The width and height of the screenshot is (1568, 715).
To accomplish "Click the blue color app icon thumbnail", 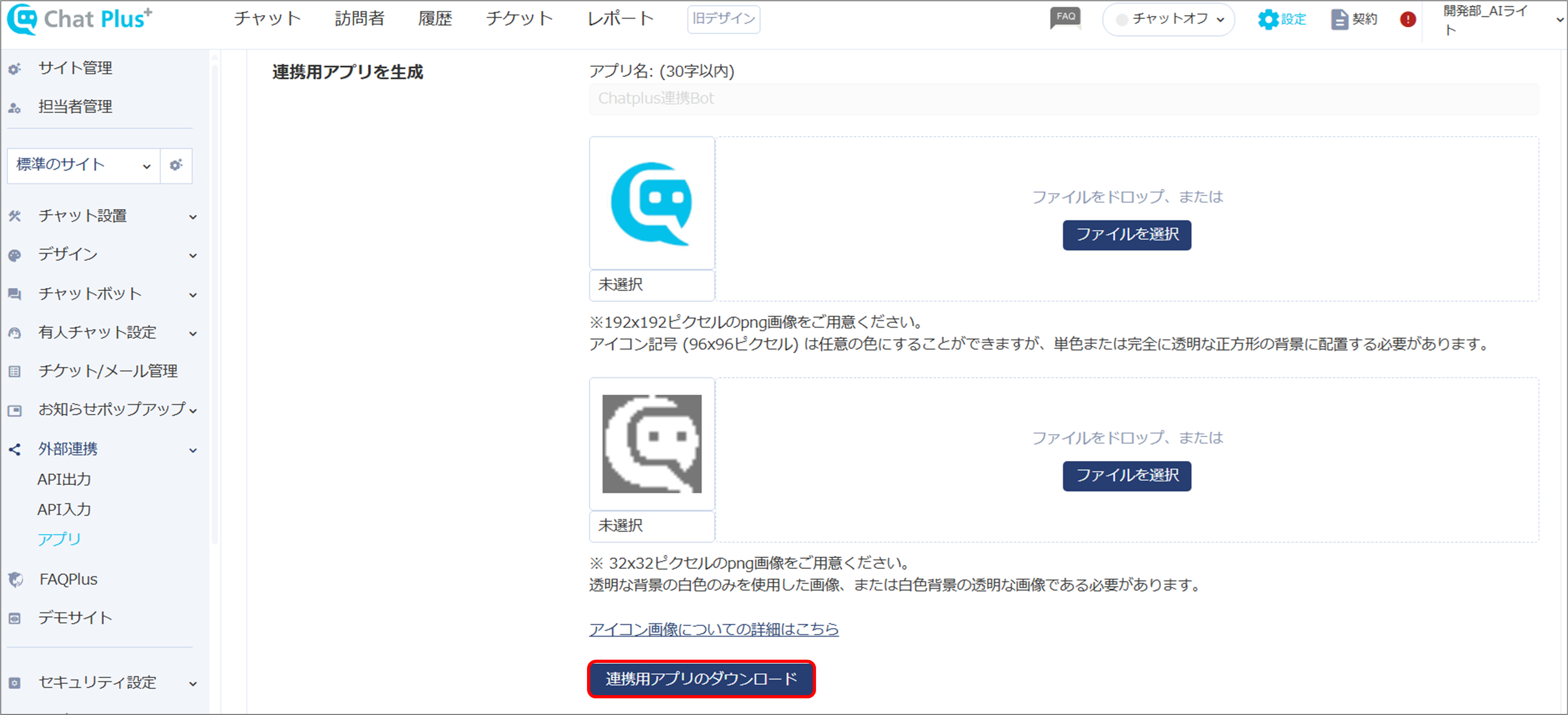I will [651, 203].
